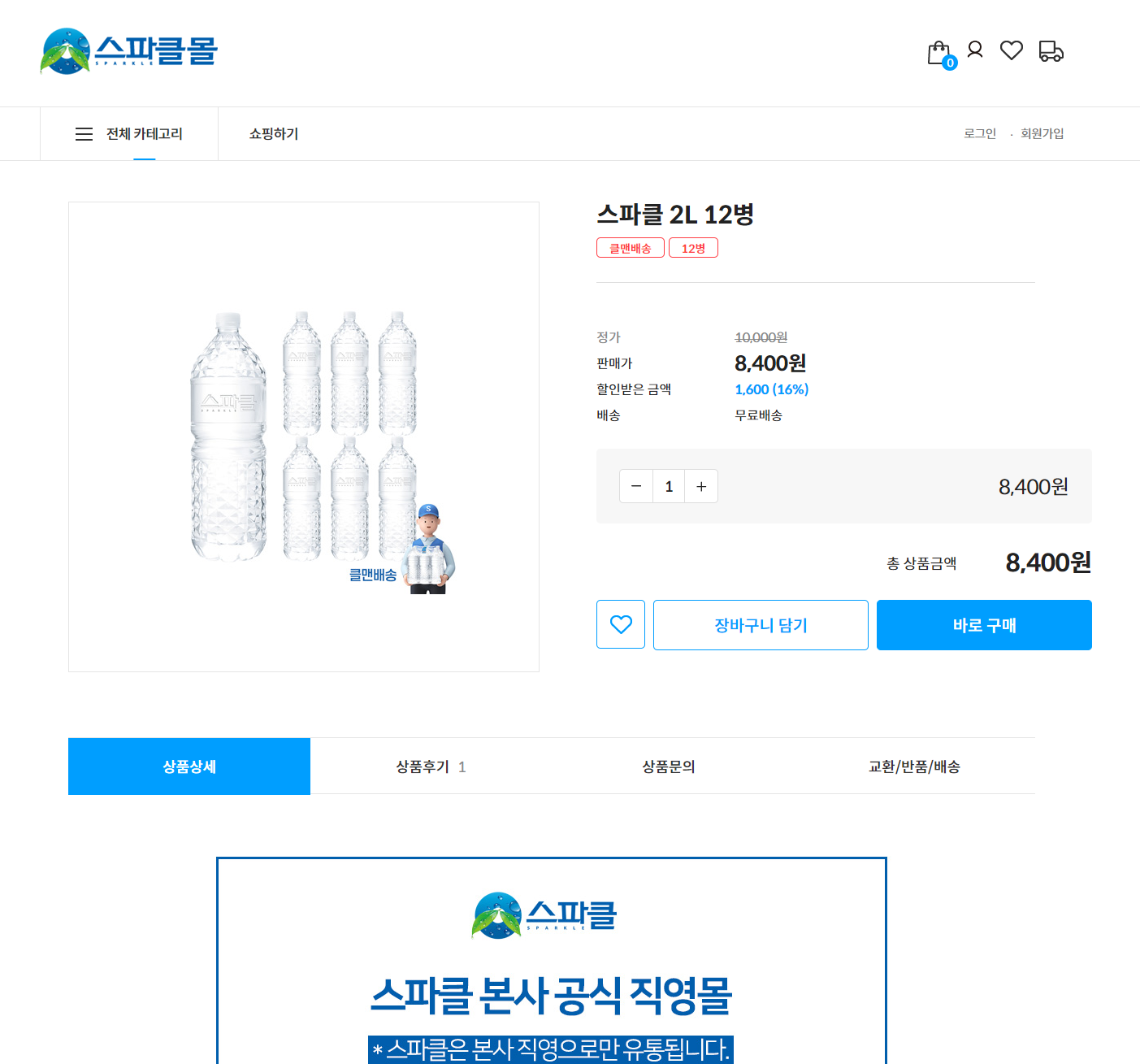Viewport: 1140px width, 1064px height.
Task: Open the shopping cart icon
Action: coord(937,50)
